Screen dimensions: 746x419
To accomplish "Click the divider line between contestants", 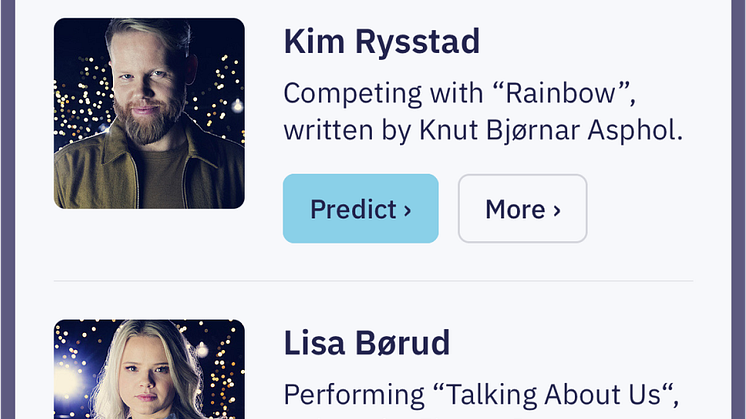I will tap(373, 281).
